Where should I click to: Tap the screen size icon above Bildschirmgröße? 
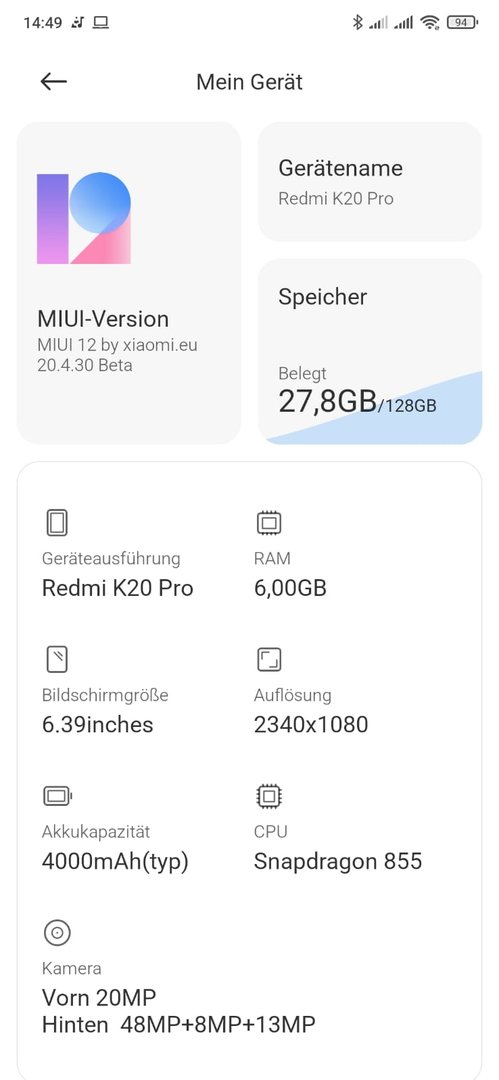pyautogui.click(x=57, y=660)
